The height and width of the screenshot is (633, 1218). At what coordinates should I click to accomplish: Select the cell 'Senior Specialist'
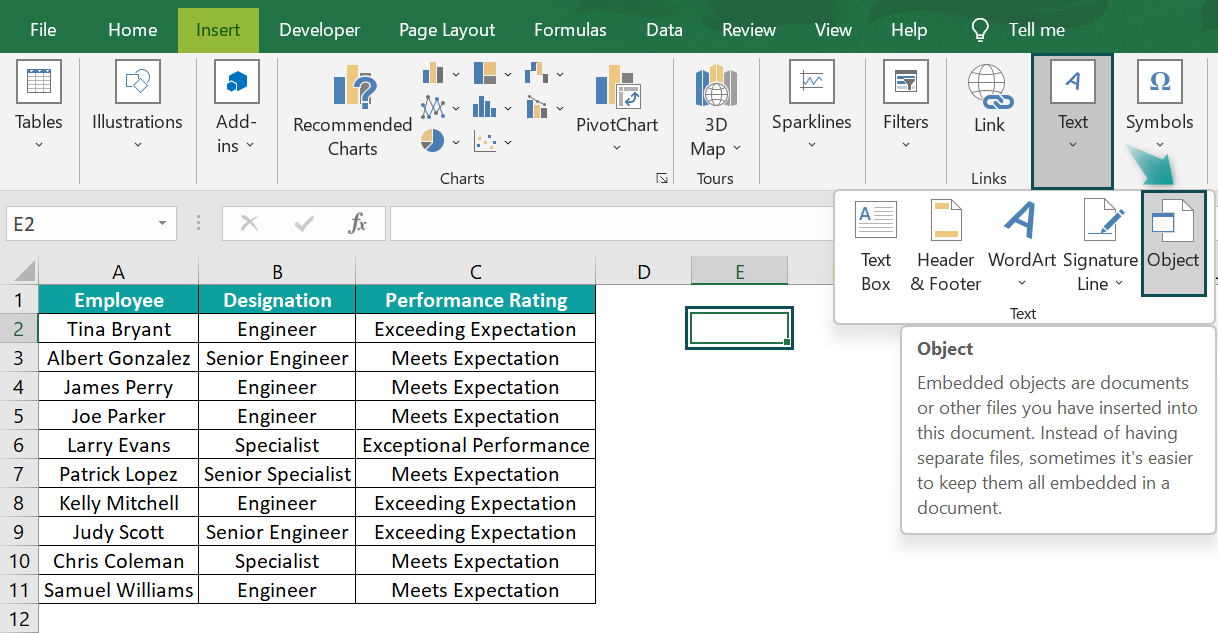coord(277,474)
